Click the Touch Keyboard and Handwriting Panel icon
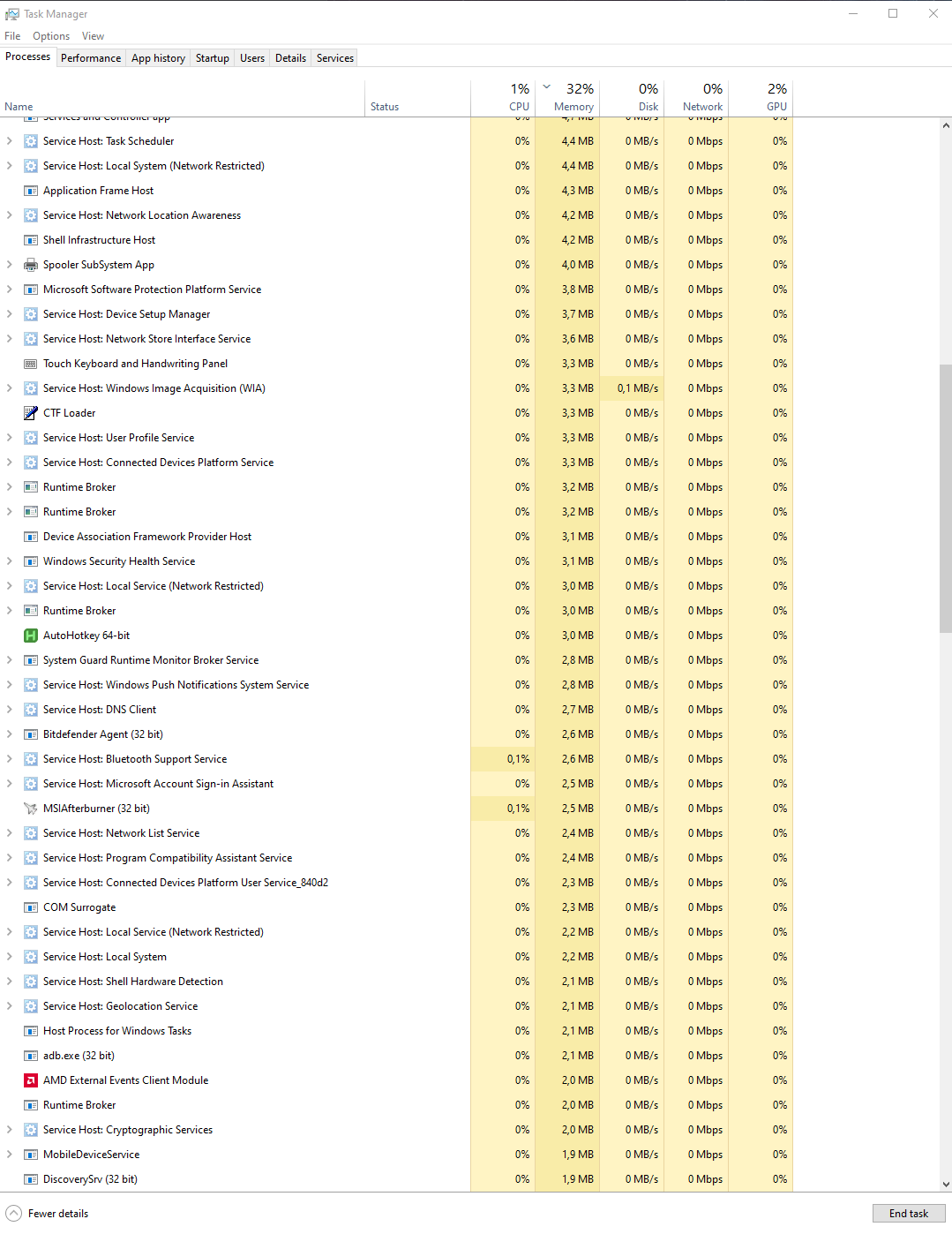 31,364
